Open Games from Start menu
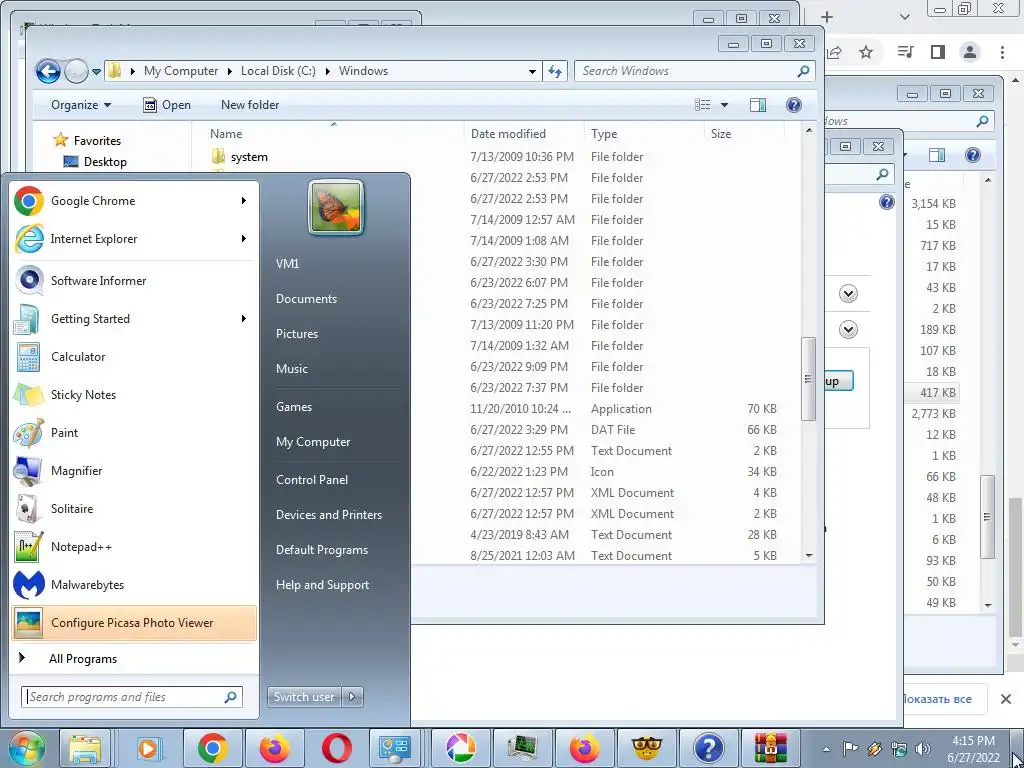 click(294, 407)
